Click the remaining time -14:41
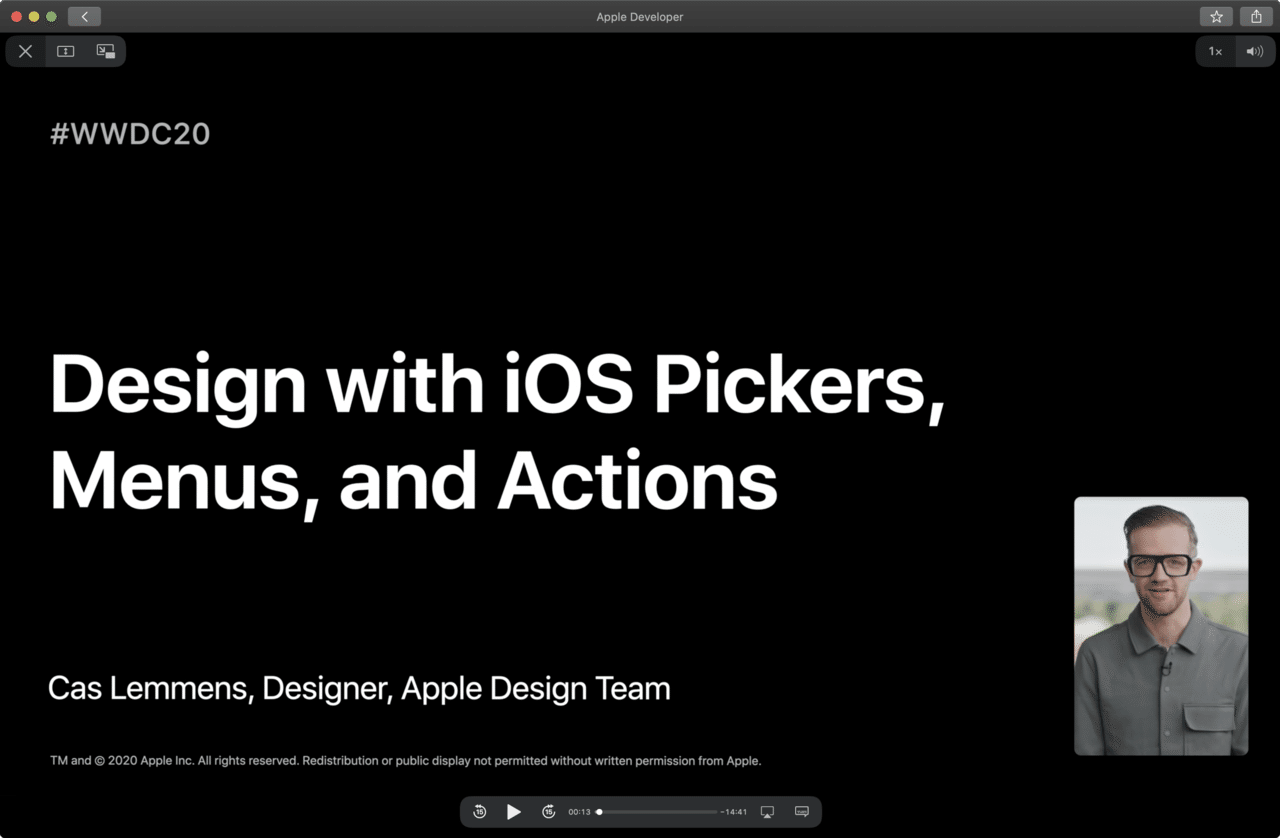 tap(733, 812)
